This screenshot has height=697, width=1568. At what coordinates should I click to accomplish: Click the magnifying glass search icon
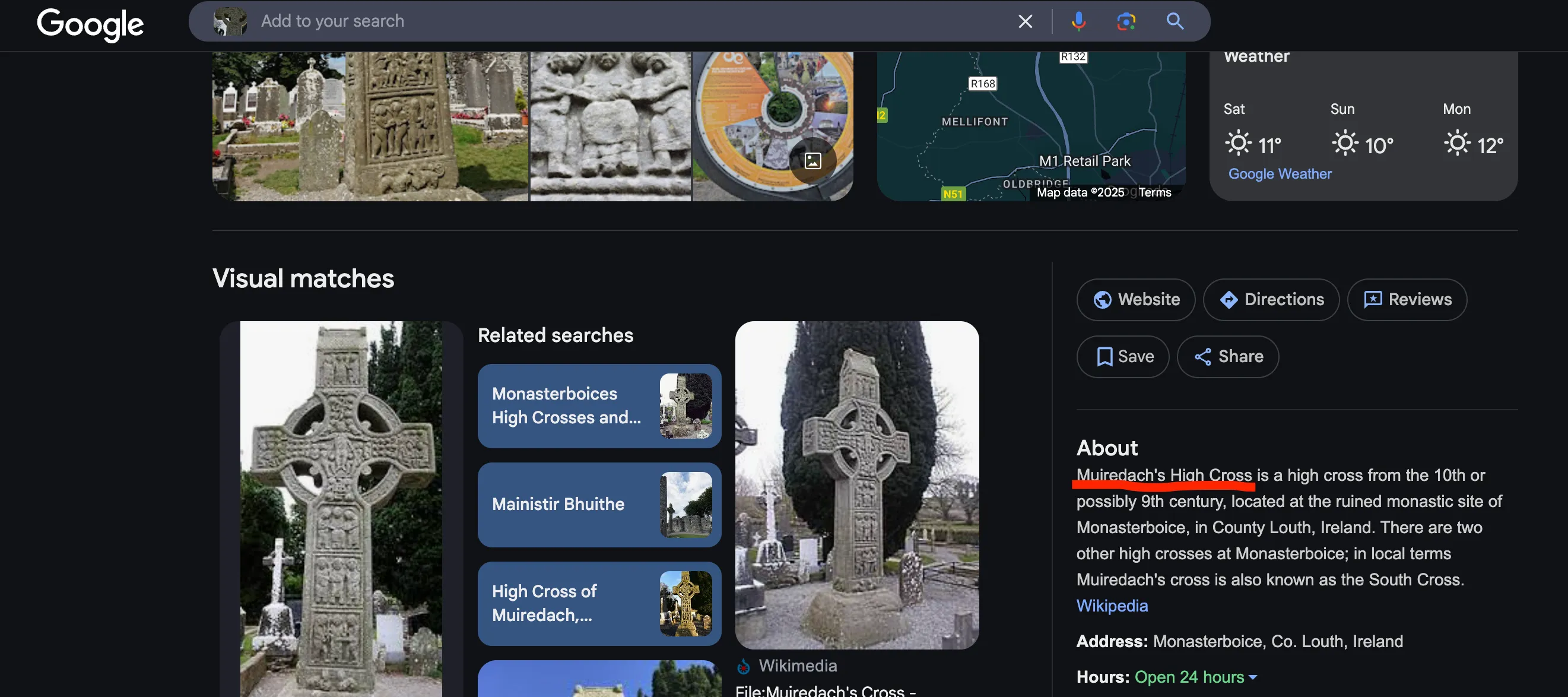tap(1175, 21)
